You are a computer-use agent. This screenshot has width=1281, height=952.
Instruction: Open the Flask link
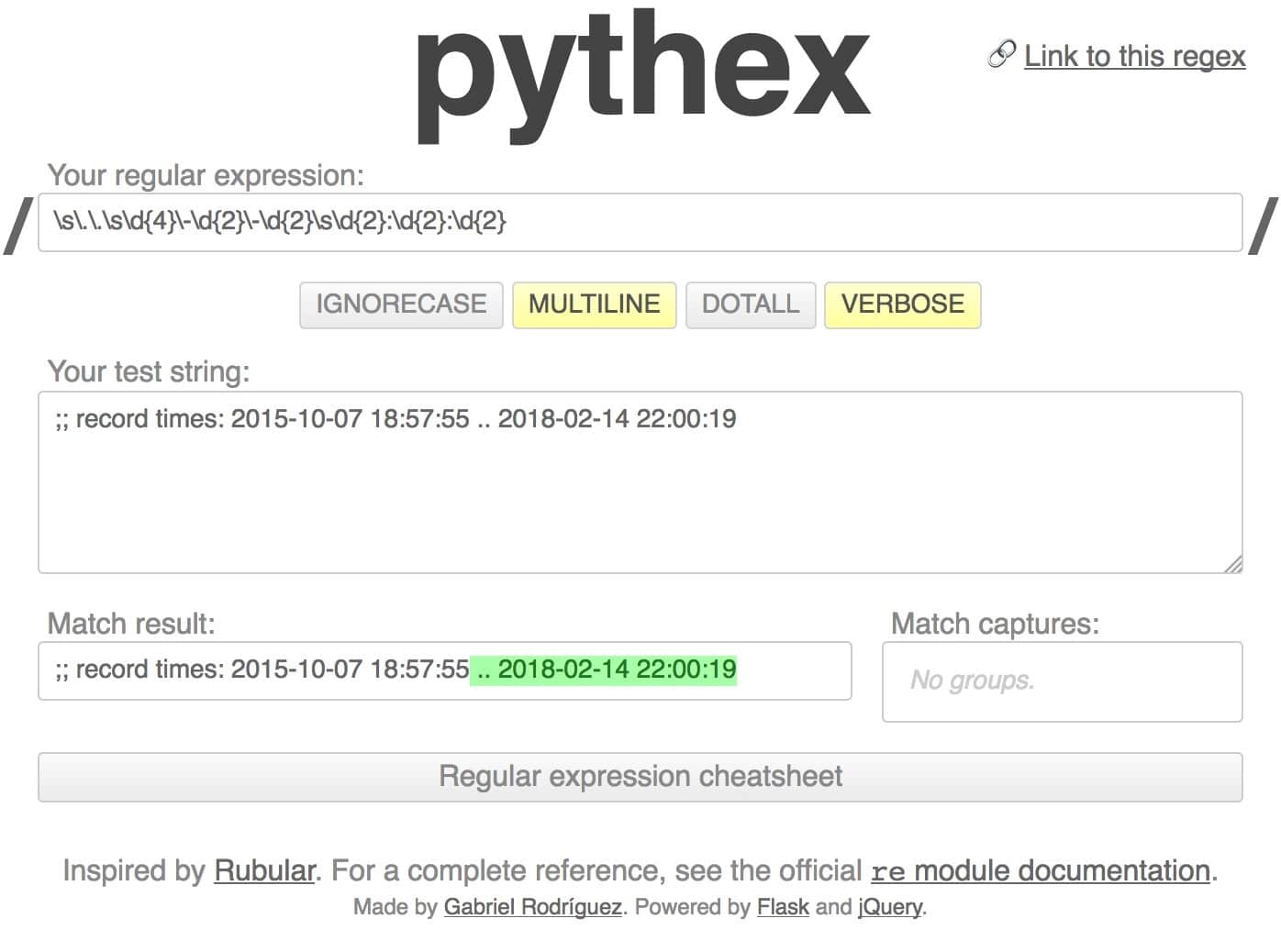point(783,906)
